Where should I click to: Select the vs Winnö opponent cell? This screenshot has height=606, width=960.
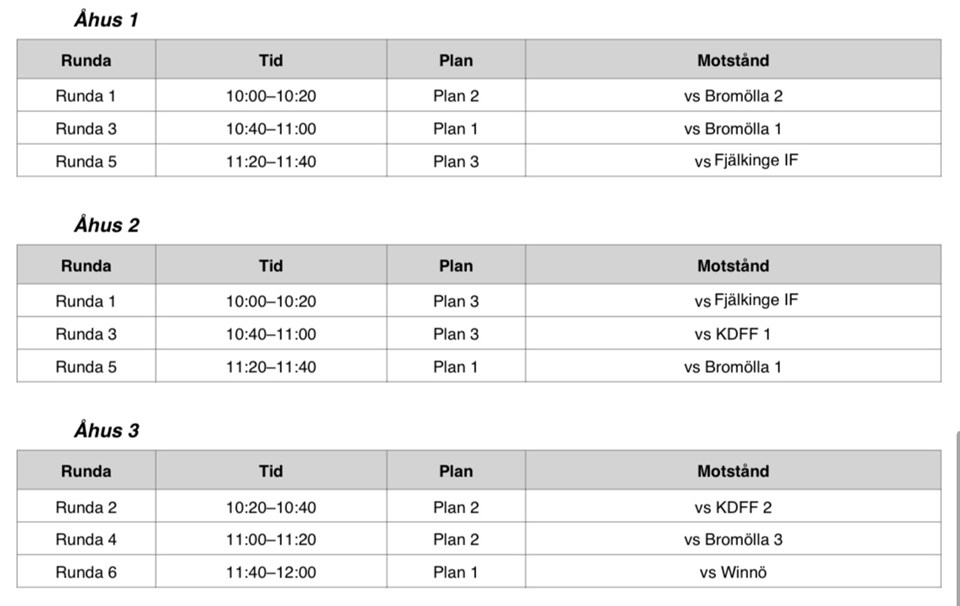(x=733, y=573)
